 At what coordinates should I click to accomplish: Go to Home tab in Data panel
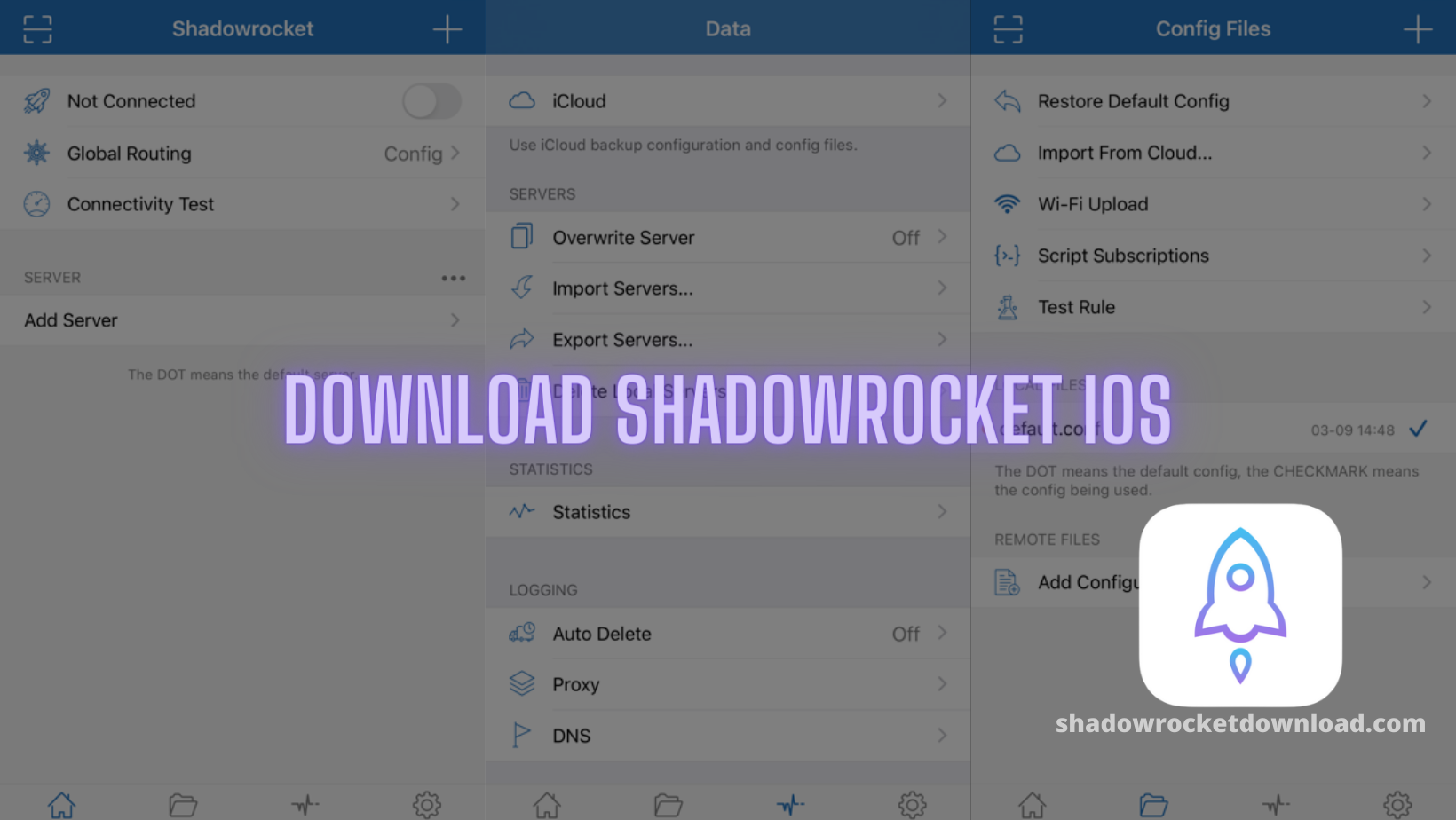547,805
